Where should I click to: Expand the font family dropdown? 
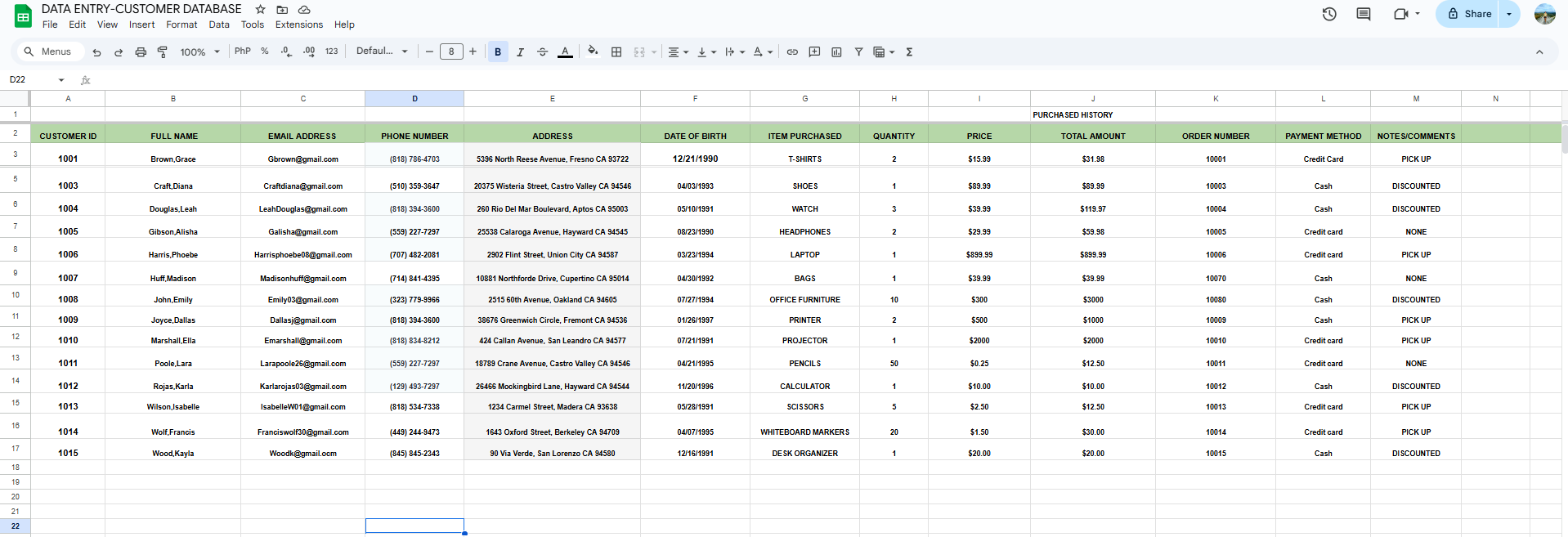381,51
